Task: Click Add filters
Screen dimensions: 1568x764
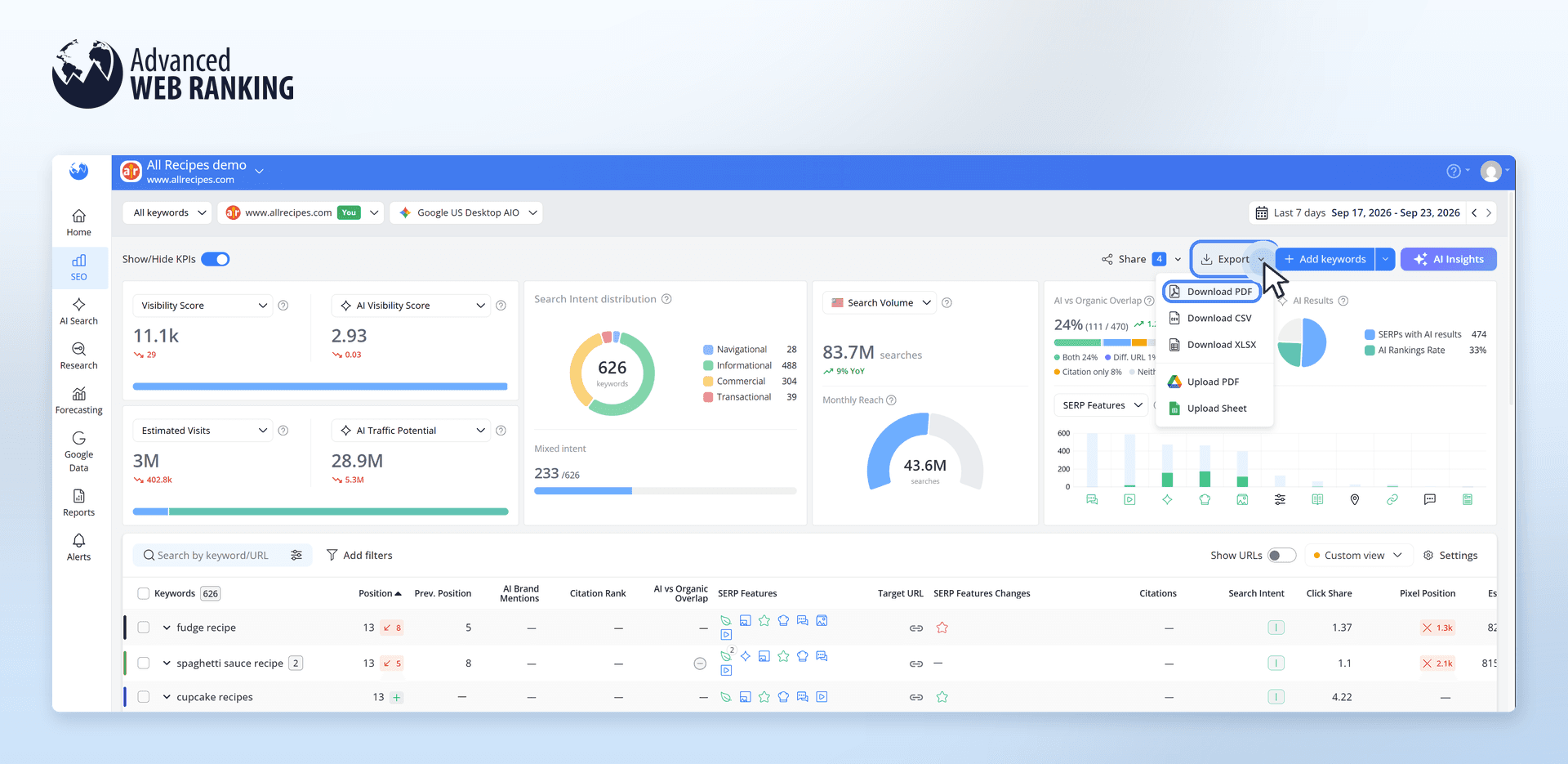Action: click(x=359, y=556)
